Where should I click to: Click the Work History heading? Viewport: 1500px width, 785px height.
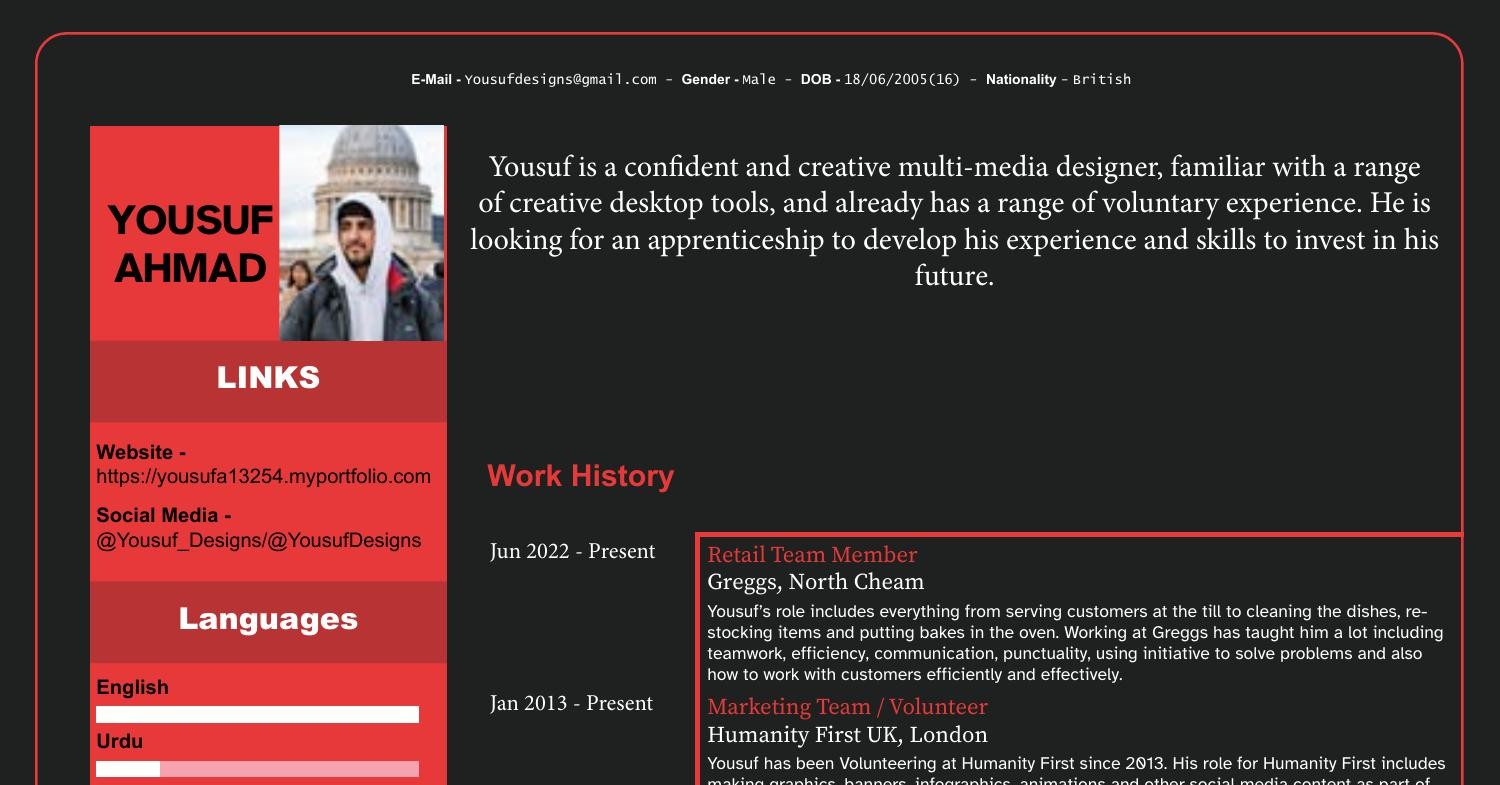click(580, 476)
